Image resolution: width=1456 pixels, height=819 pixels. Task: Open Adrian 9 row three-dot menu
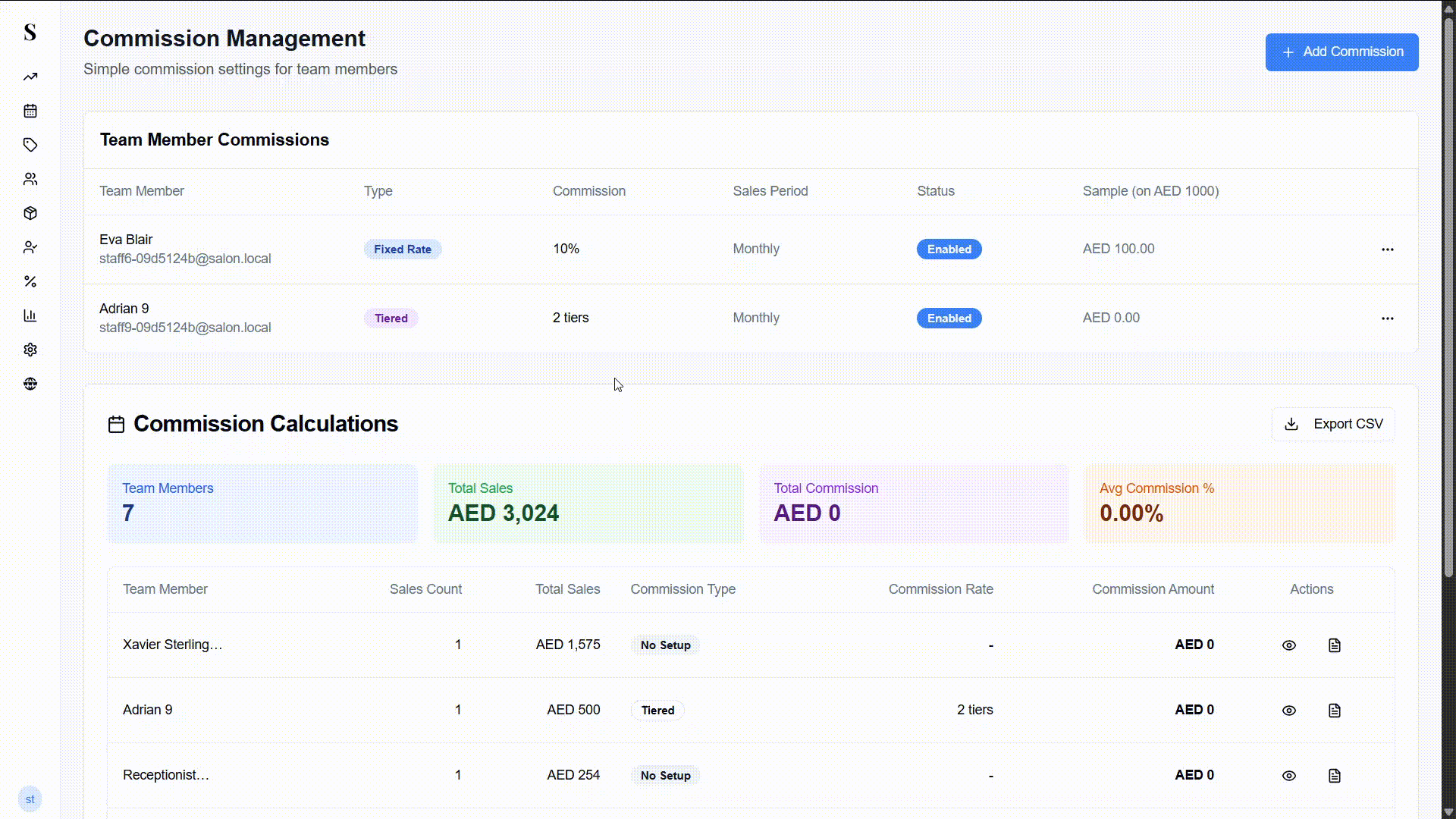coord(1387,318)
